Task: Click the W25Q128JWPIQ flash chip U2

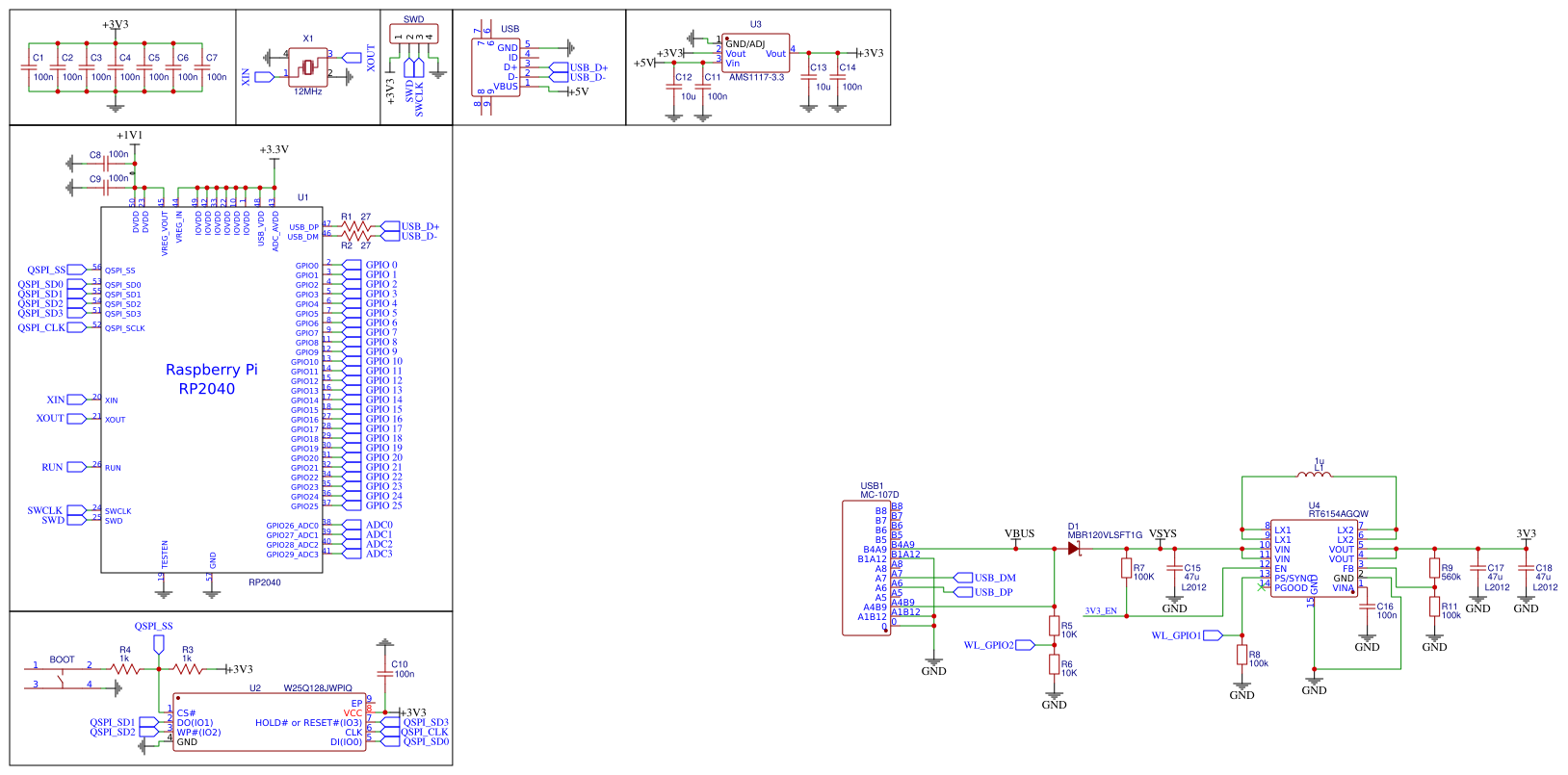Action: coord(269,722)
